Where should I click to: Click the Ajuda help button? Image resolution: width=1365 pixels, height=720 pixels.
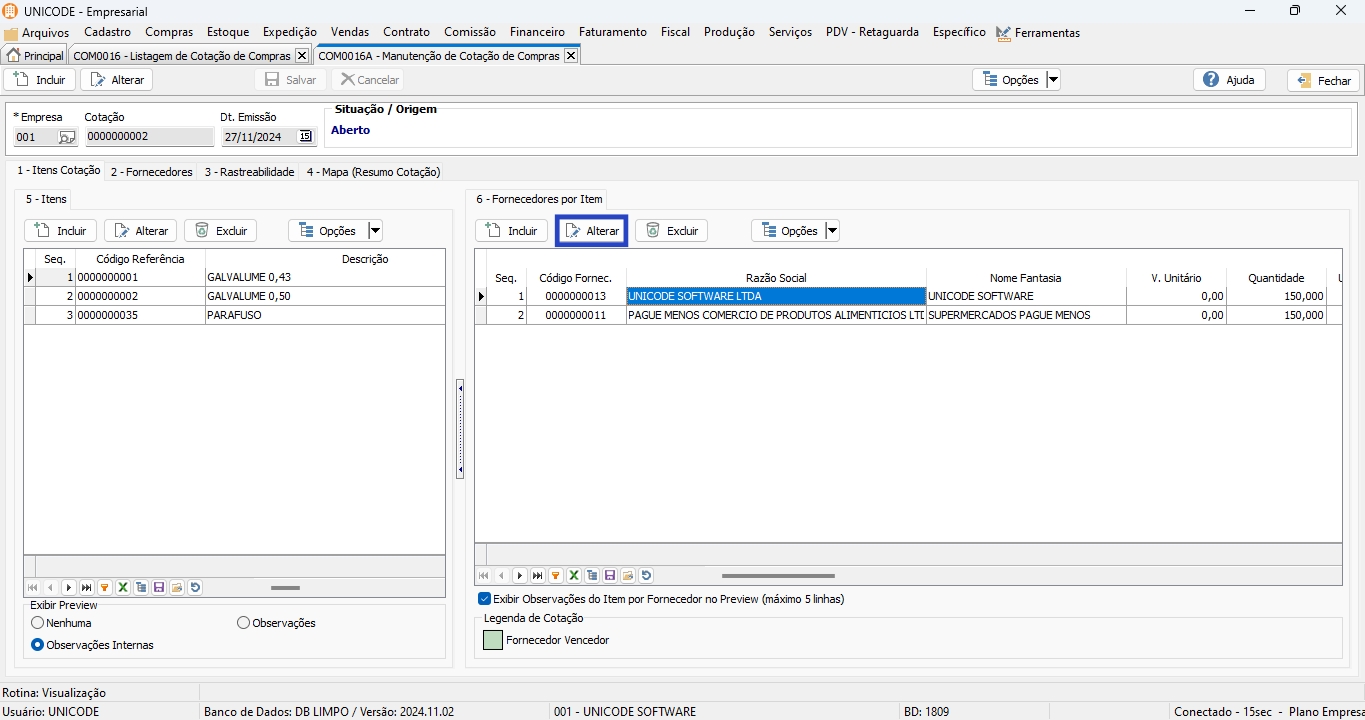click(1229, 80)
